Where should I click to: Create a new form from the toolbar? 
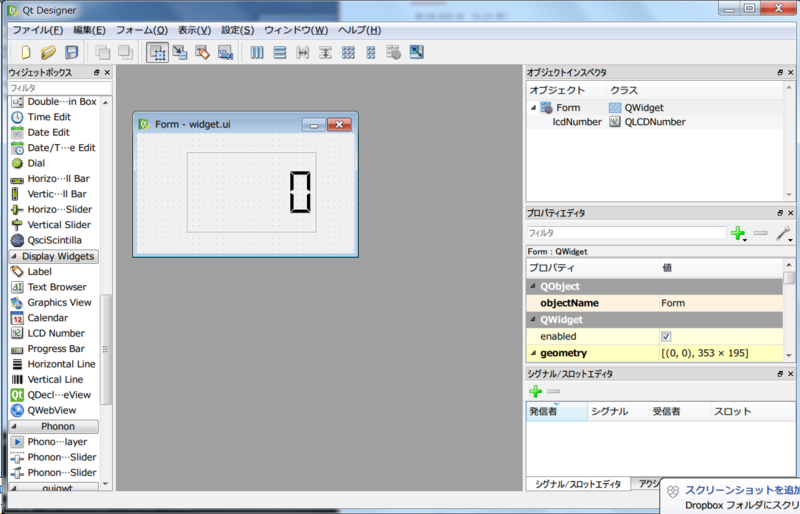click(26, 52)
